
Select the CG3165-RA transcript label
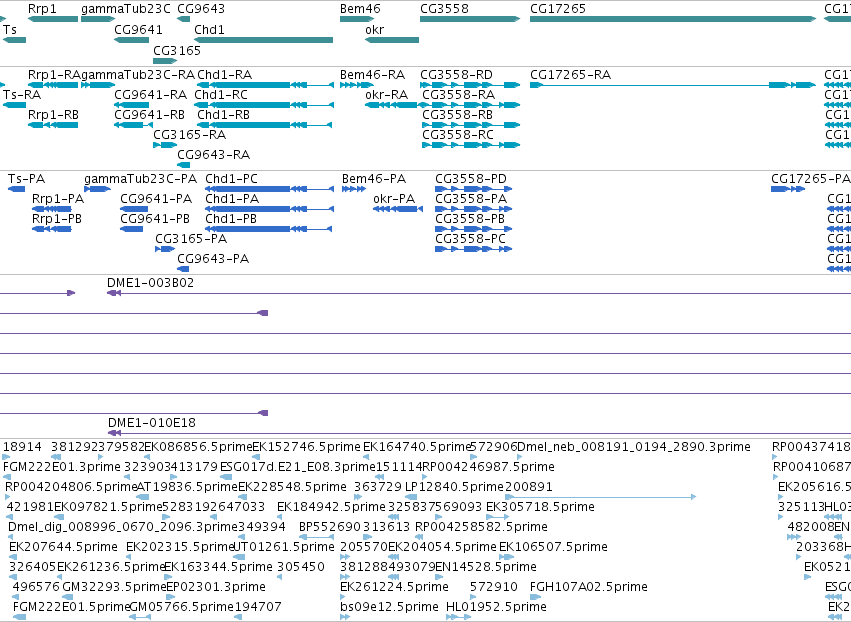(189, 135)
